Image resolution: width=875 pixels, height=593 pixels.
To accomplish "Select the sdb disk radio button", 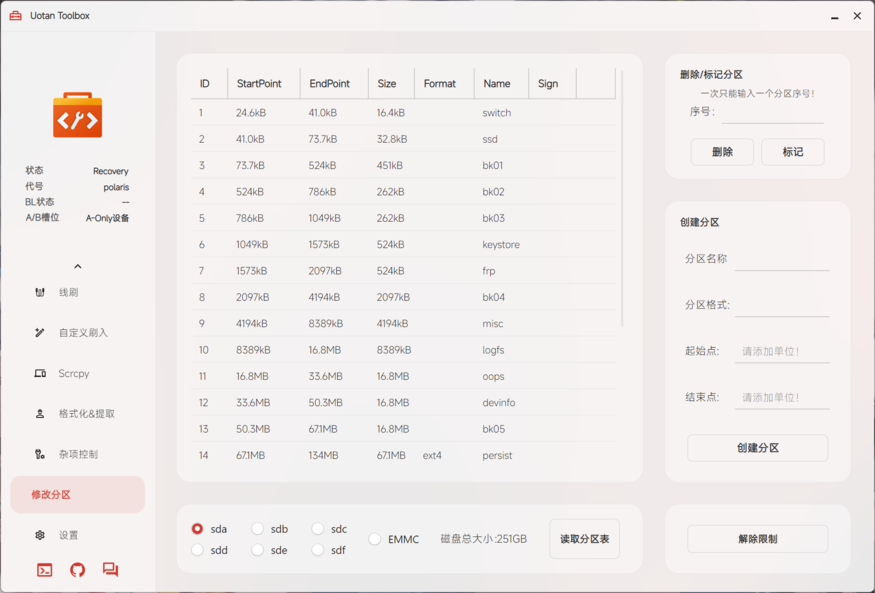I will coord(257,528).
